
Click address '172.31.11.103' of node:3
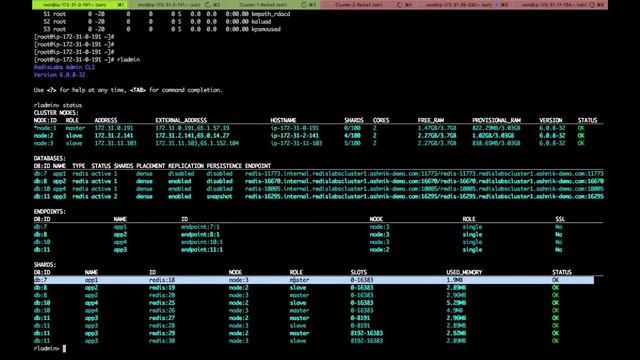pyautogui.click(x=116, y=143)
